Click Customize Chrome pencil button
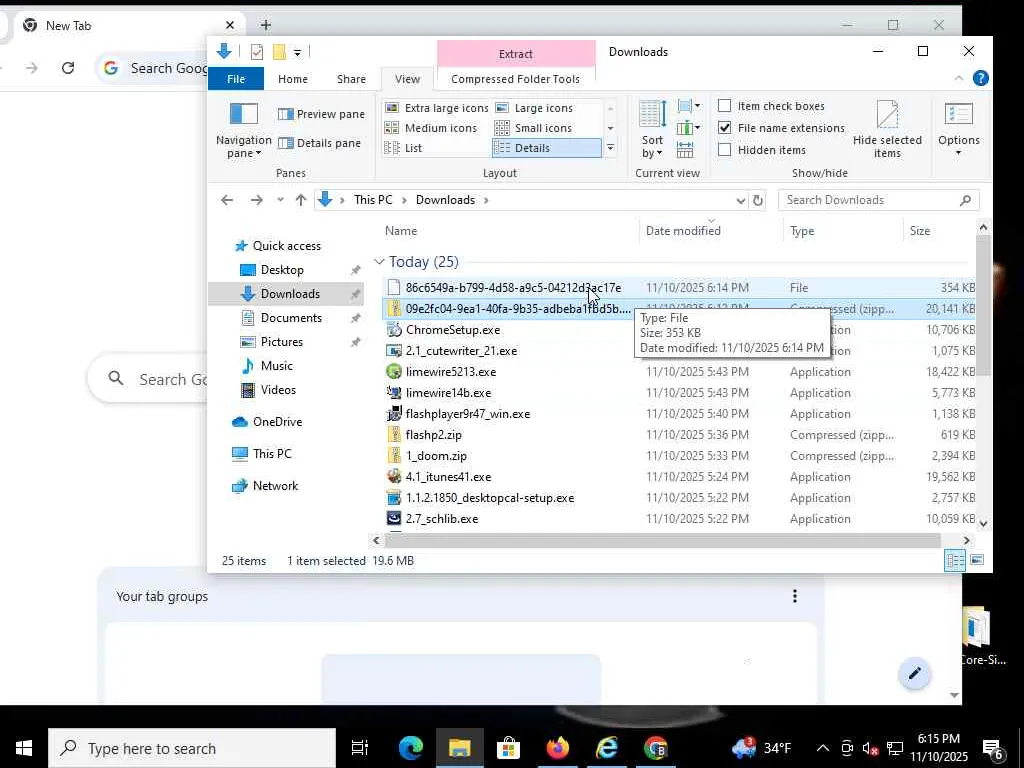 (914, 673)
